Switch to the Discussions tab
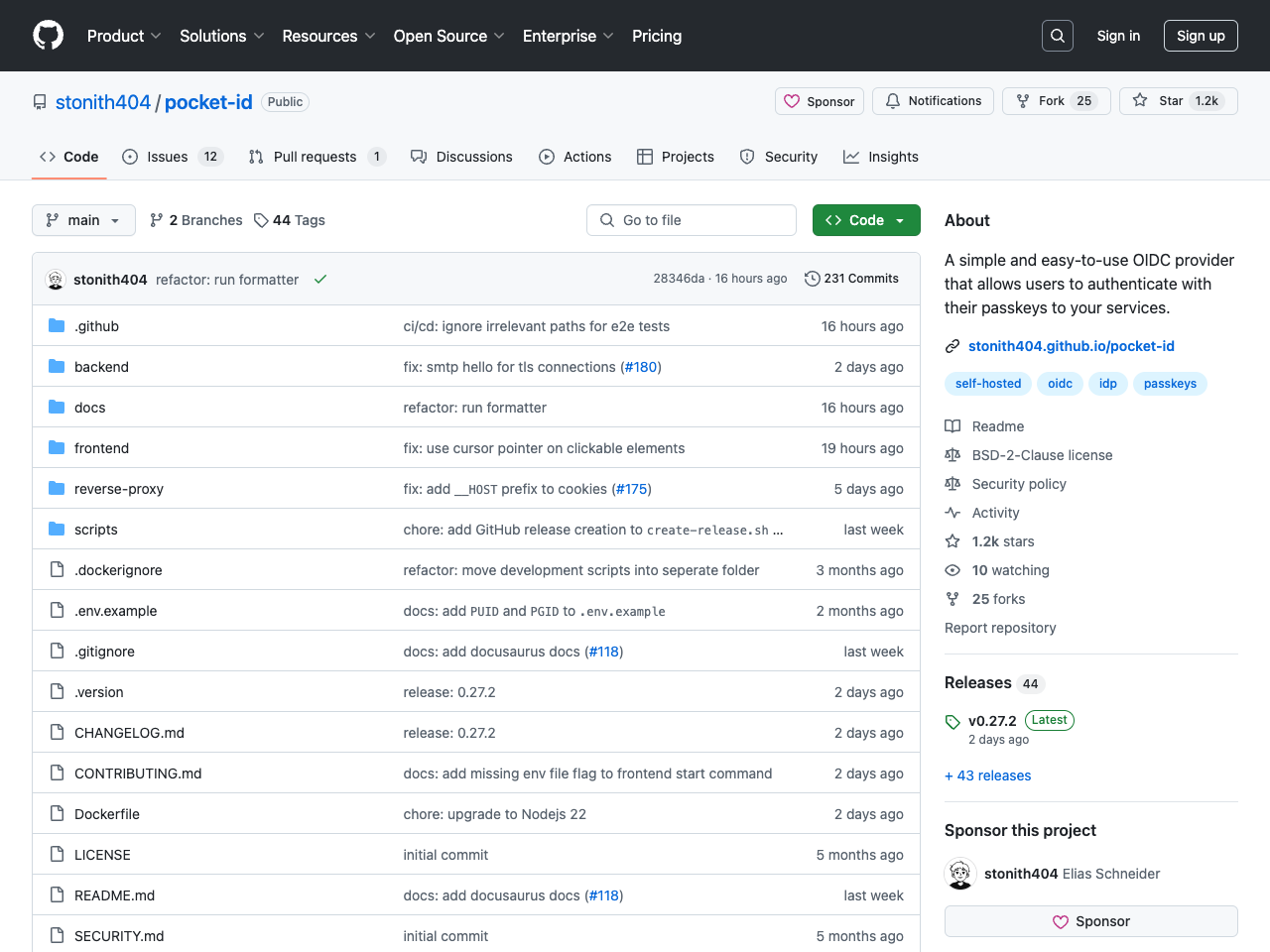The width and height of the screenshot is (1270, 952). click(461, 157)
